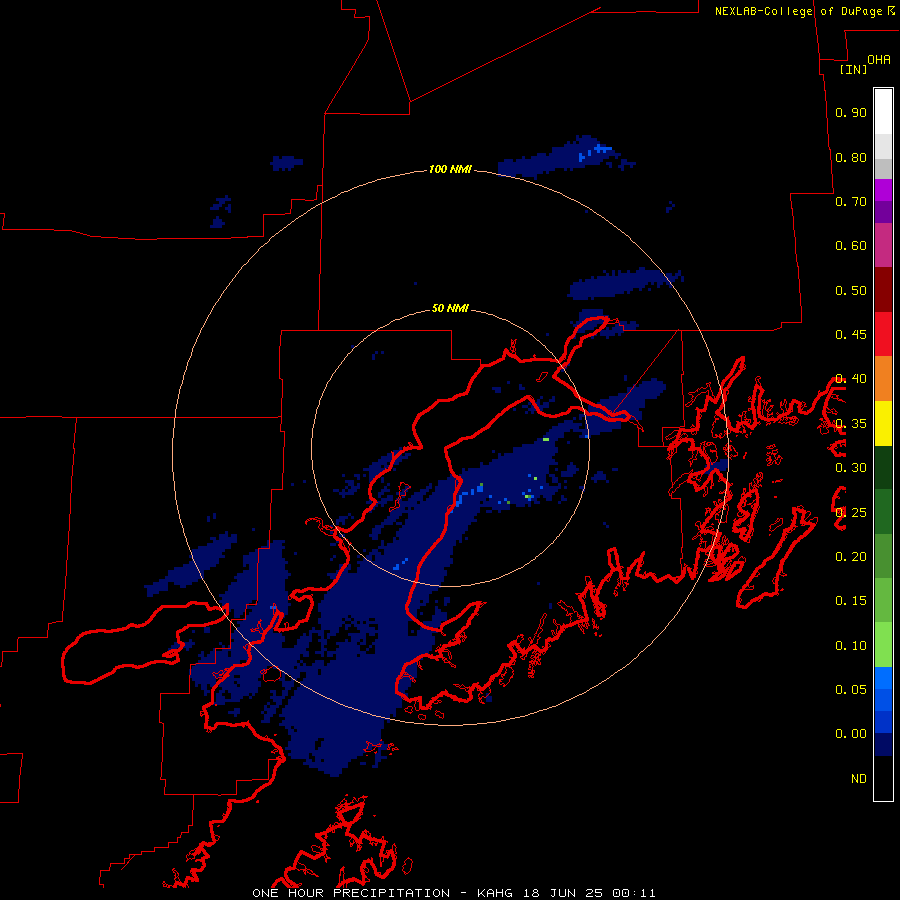This screenshot has height=900, width=900.
Task: Click the 0.00 legend value
Action: coord(851,734)
